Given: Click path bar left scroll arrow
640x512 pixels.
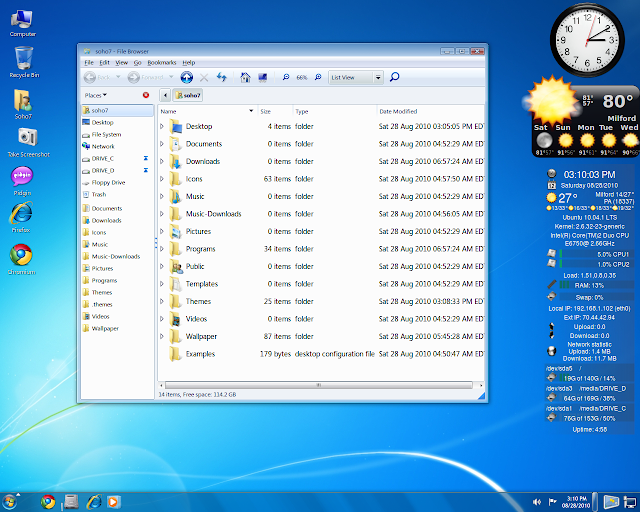Looking at the screenshot, I should 165,95.
